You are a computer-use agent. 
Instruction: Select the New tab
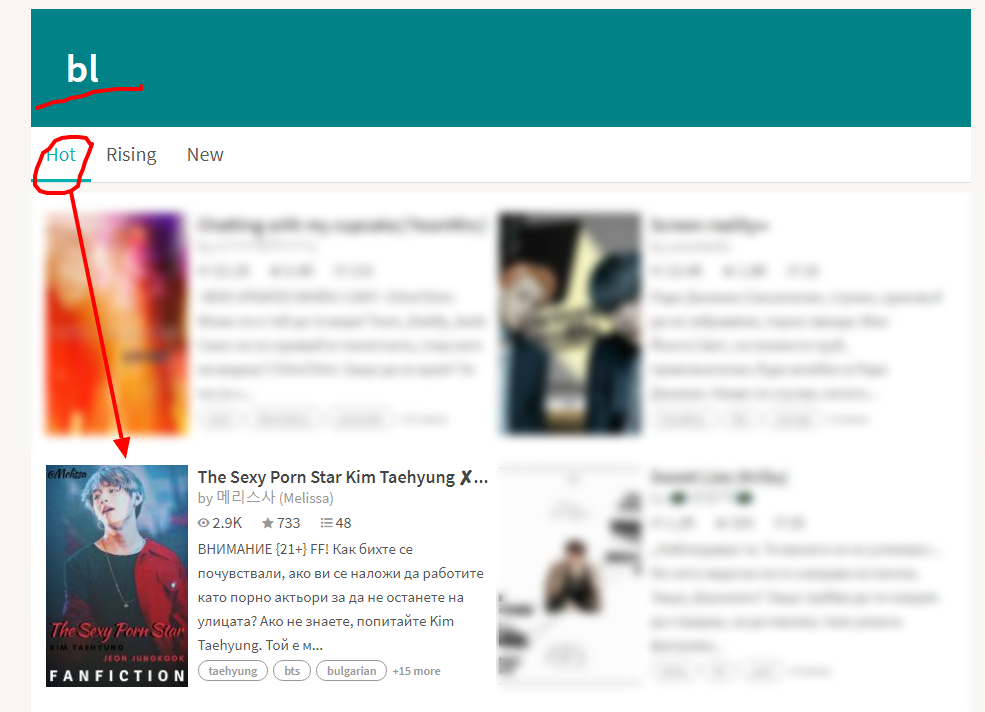(x=205, y=155)
